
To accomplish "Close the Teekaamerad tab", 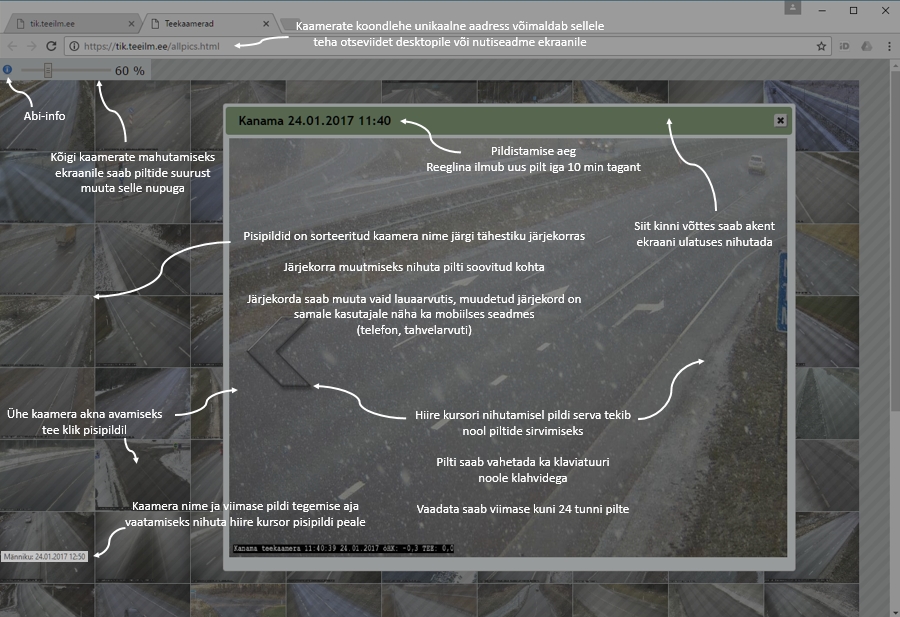I will click(x=265, y=22).
